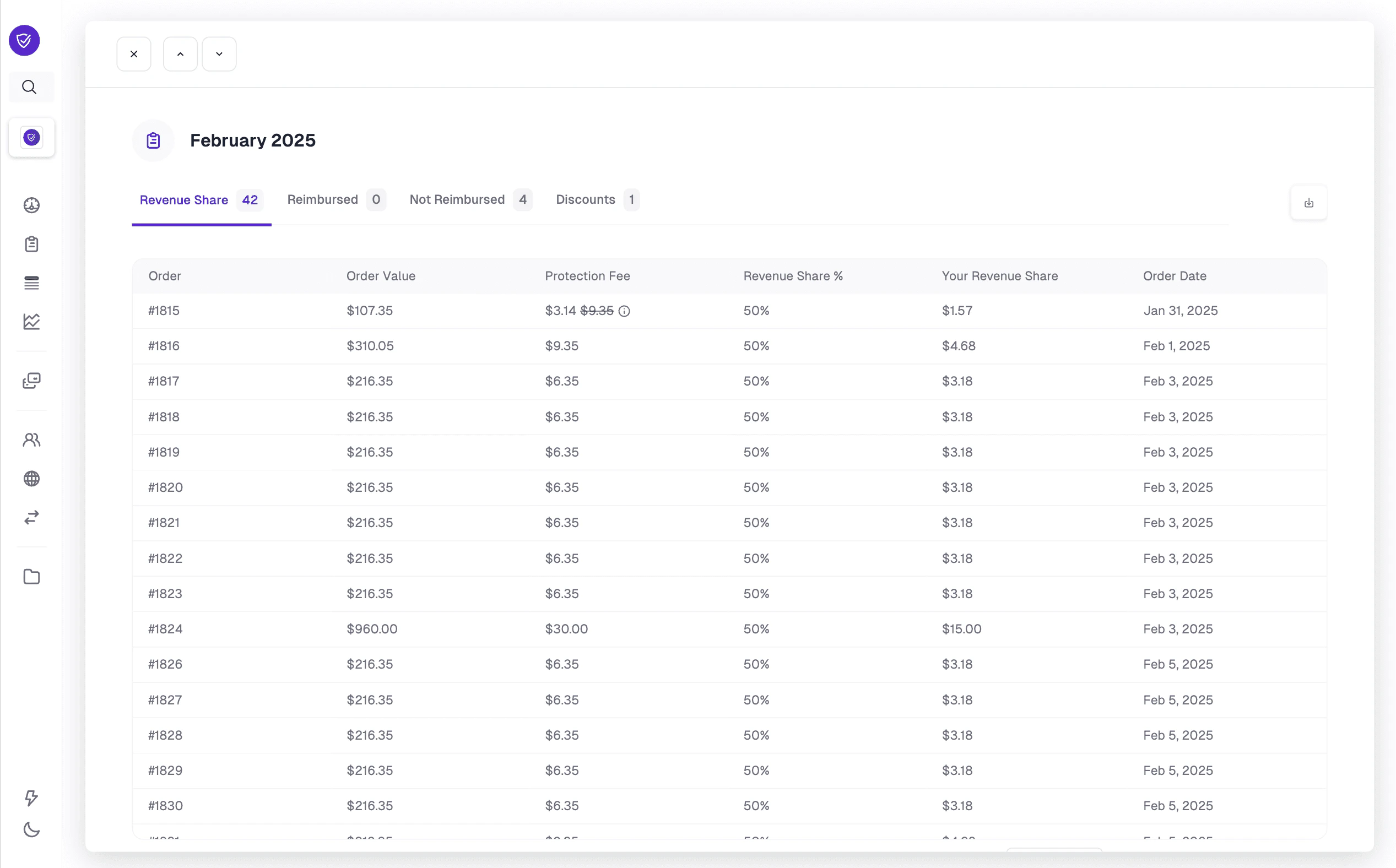Screen dimensions: 1396x868
Task: Click info icon beside order #1815 fee
Action: tap(624, 311)
